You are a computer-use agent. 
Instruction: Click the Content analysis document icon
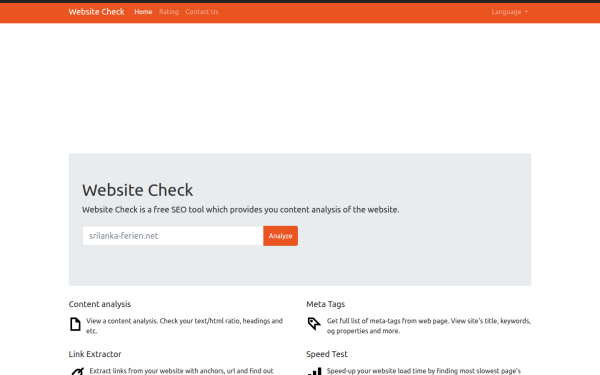point(75,324)
